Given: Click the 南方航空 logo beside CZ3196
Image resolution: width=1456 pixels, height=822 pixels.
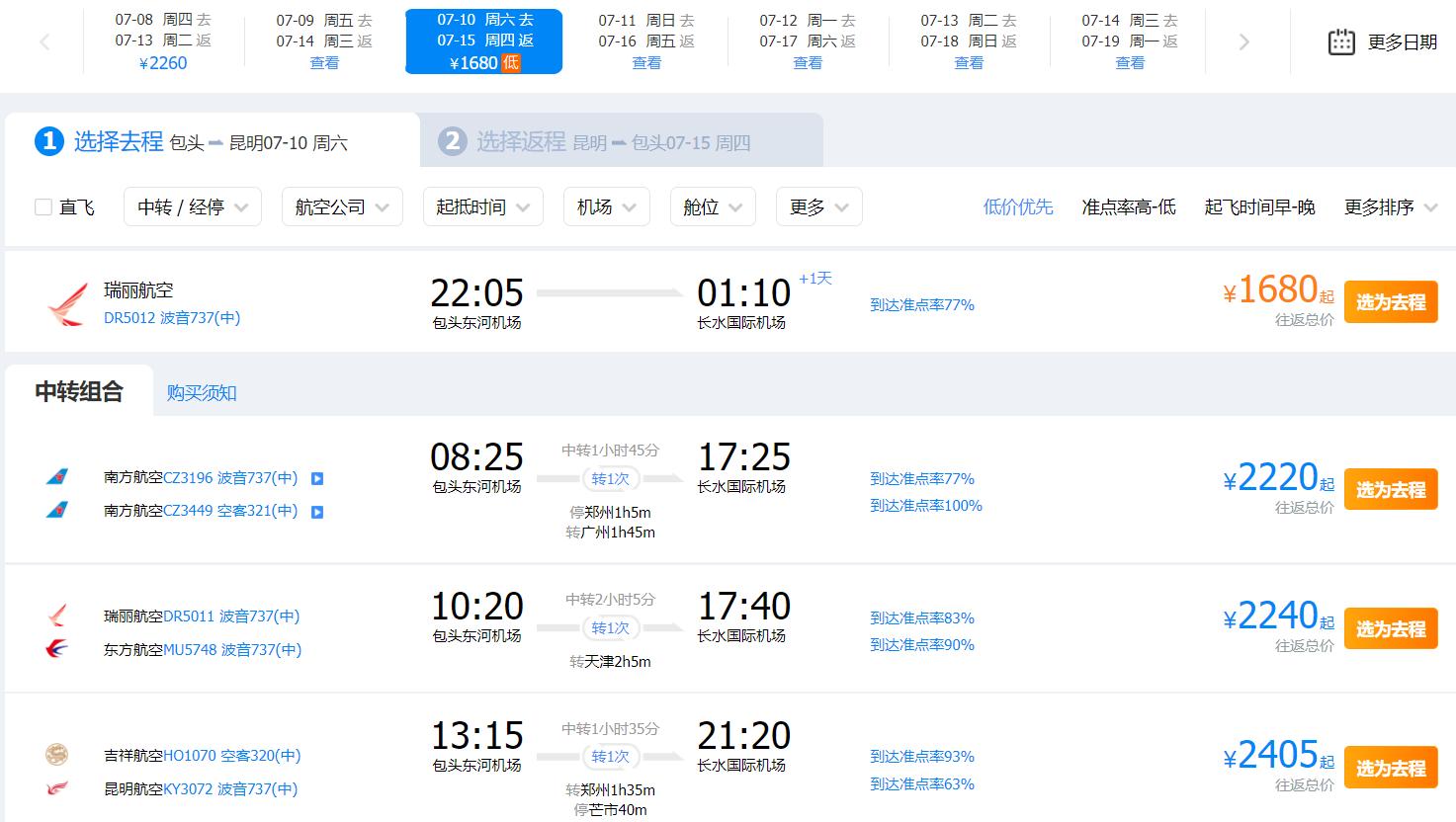Looking at the screenshot, I should (x=56, y=477).
